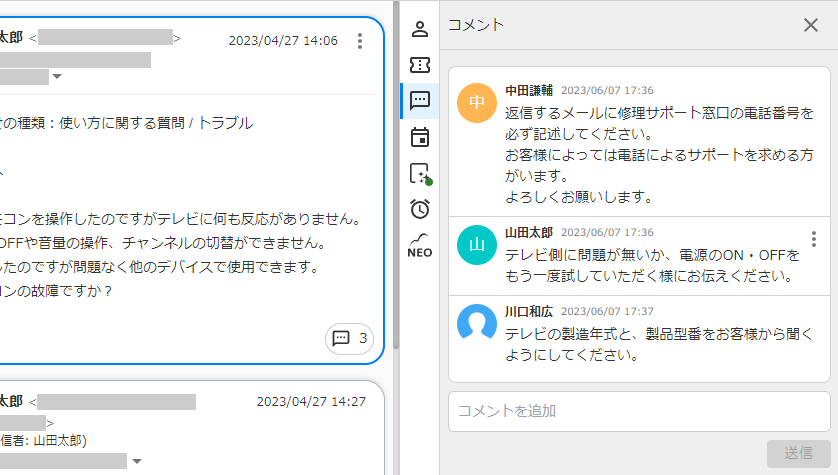This screenshot has width=838, height=475.
Task: Click commenter name 中田謙輔
Action: click(x=529, y=90)
